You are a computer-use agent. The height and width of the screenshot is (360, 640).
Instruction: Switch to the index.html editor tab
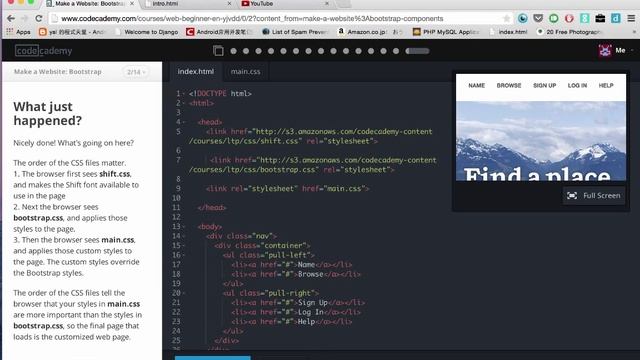click(196, 71)
